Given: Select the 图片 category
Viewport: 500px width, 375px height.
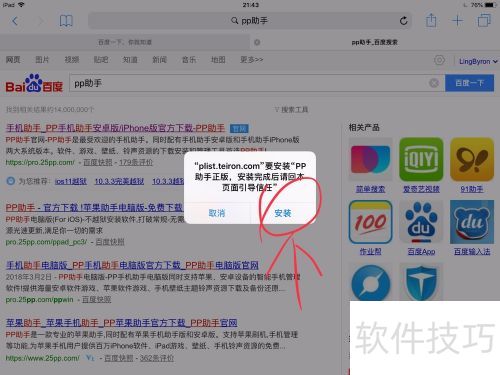Looking at the screenshot, I should (x=42, y=60).
